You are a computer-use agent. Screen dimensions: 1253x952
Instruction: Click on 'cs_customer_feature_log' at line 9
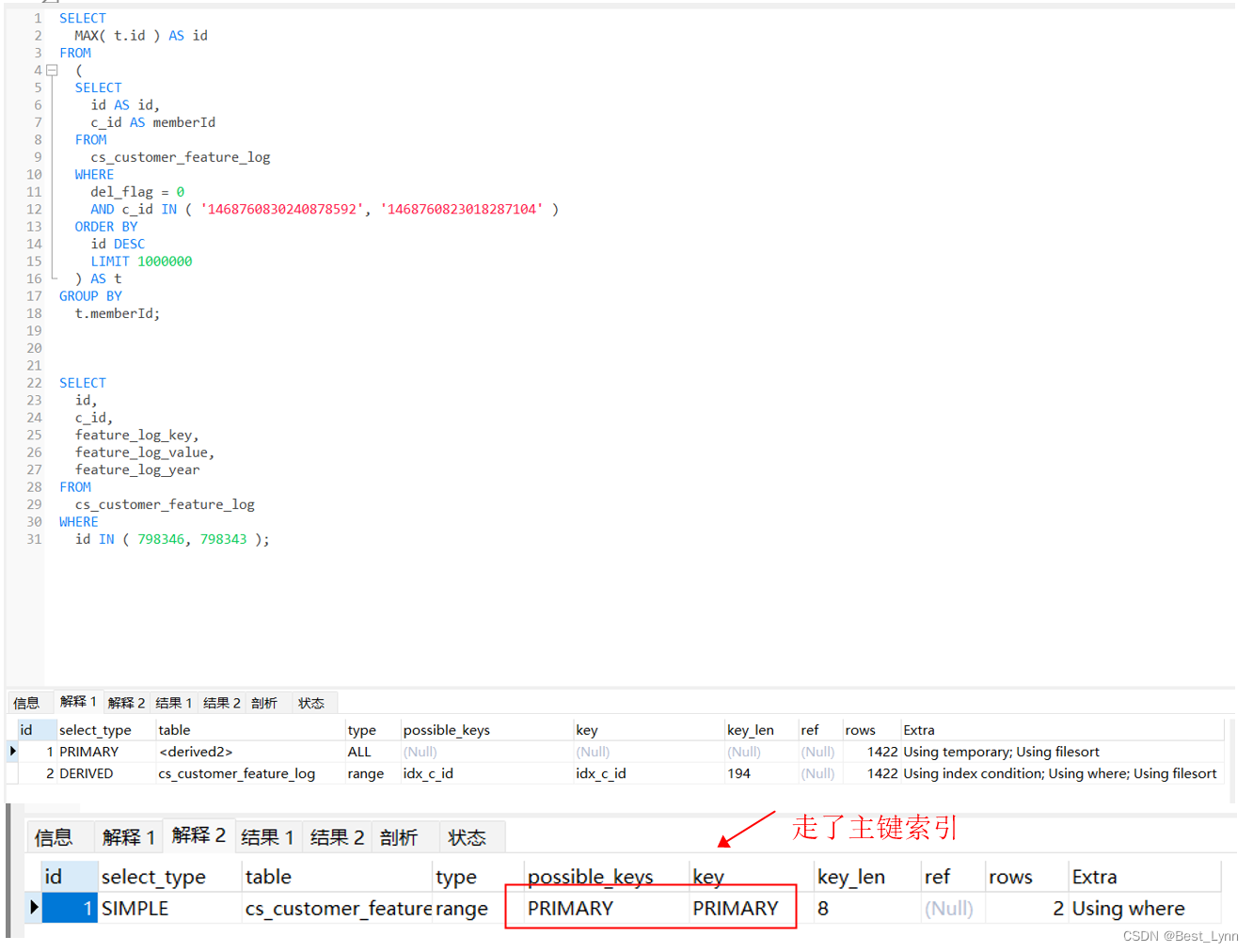[181, 157]
